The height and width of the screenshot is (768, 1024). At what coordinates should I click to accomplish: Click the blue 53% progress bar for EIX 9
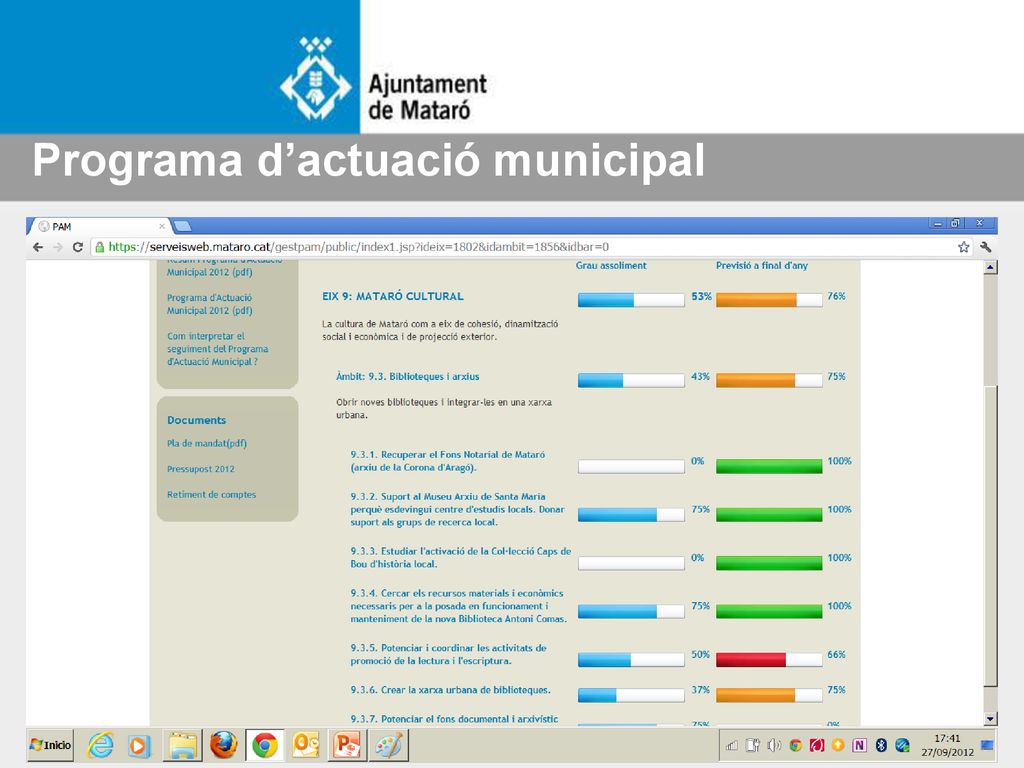pos(631,300)
